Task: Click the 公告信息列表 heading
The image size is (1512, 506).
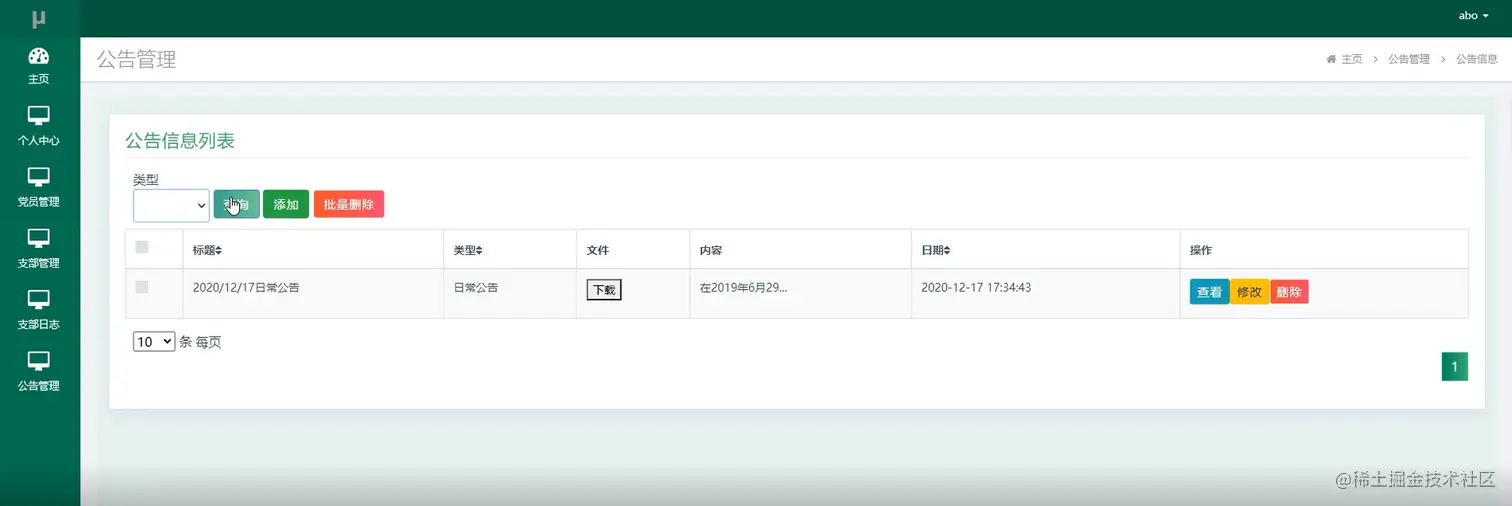Action: tap(180, 141)
